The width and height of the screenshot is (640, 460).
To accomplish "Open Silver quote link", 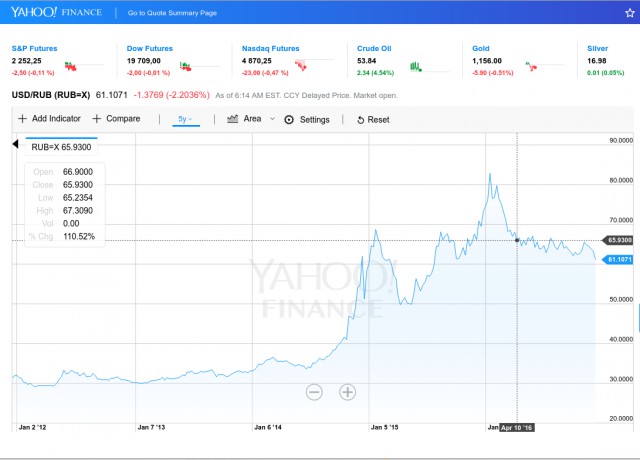I will tap(598, 48).
